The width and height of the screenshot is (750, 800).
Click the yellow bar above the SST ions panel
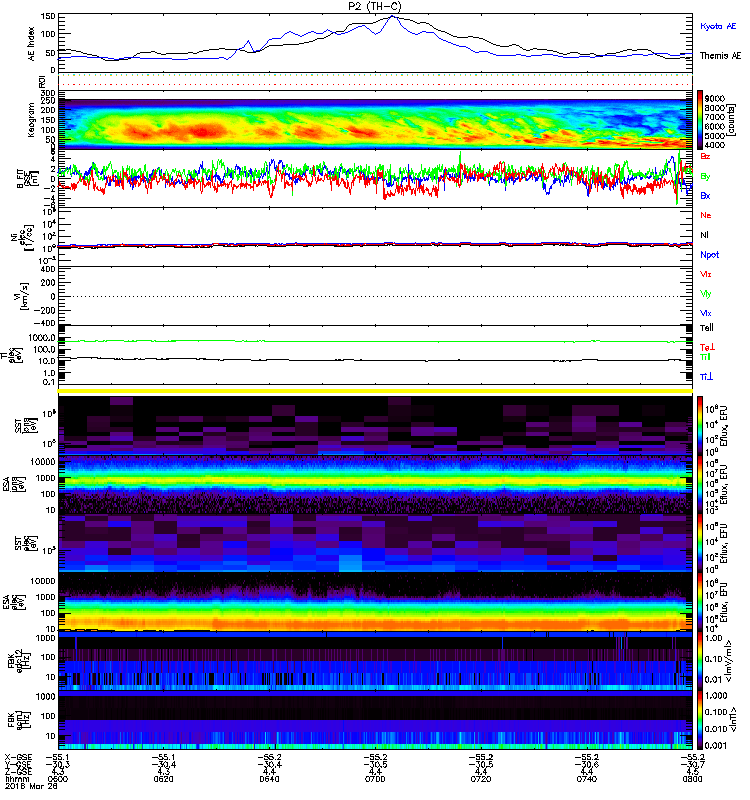tap(376, 391)
